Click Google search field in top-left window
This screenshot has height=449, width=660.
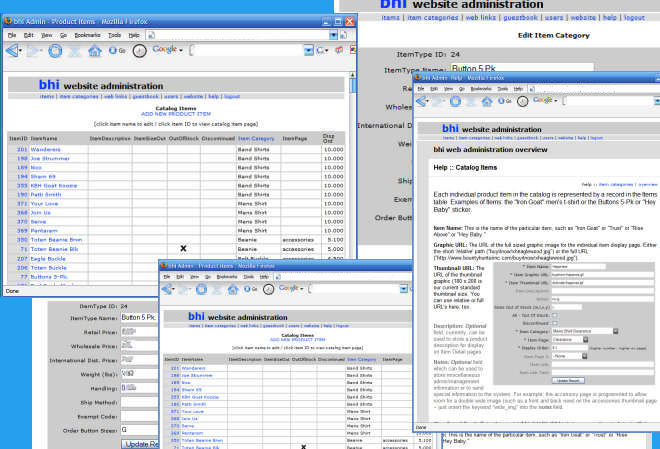click(x=247, y=50)
